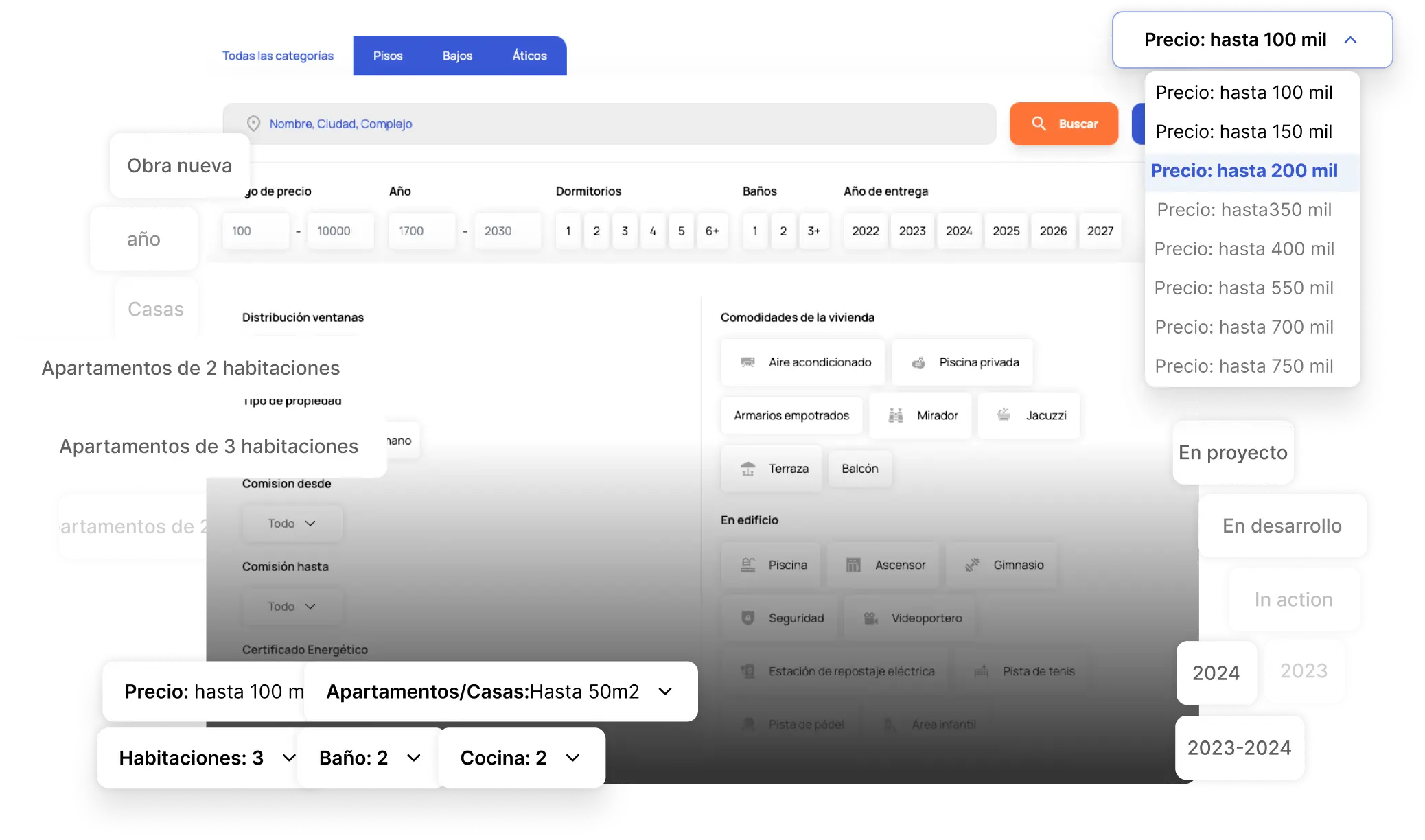Click the Nombre, Ciudad, Complejo search field
The height and width of the screenshot is (840, 1425).
point(618,124)
